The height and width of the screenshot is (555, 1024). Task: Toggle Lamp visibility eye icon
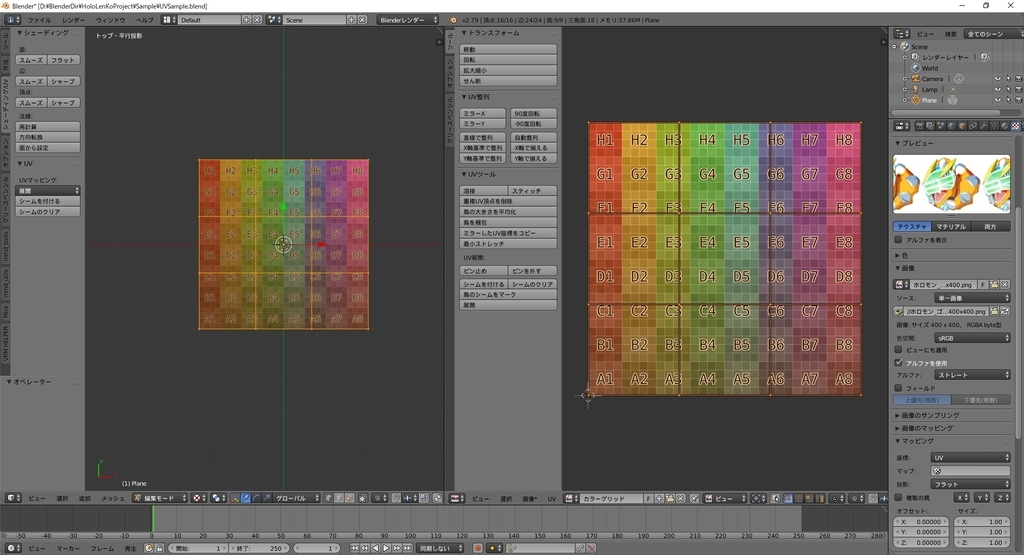pos(997,89)
